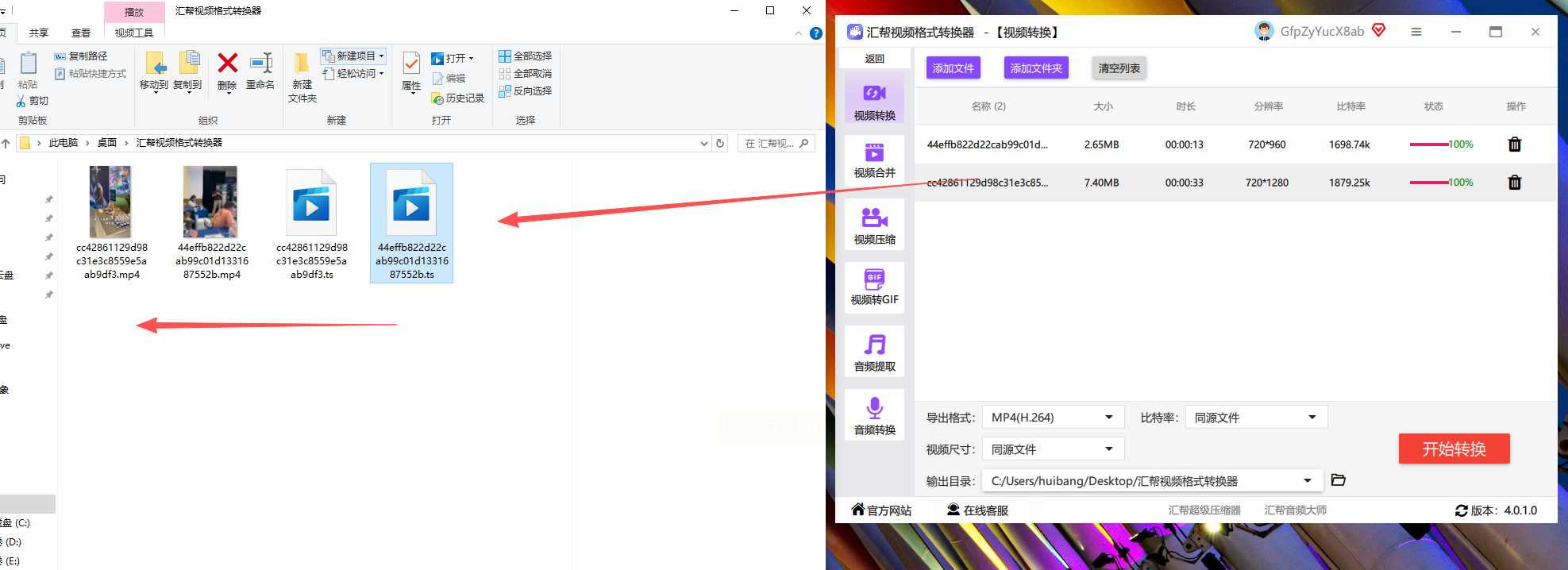1568x570 pixels.
Task: Click 全部选择 in Explorer ribbon
Action: tap(525, 56)
